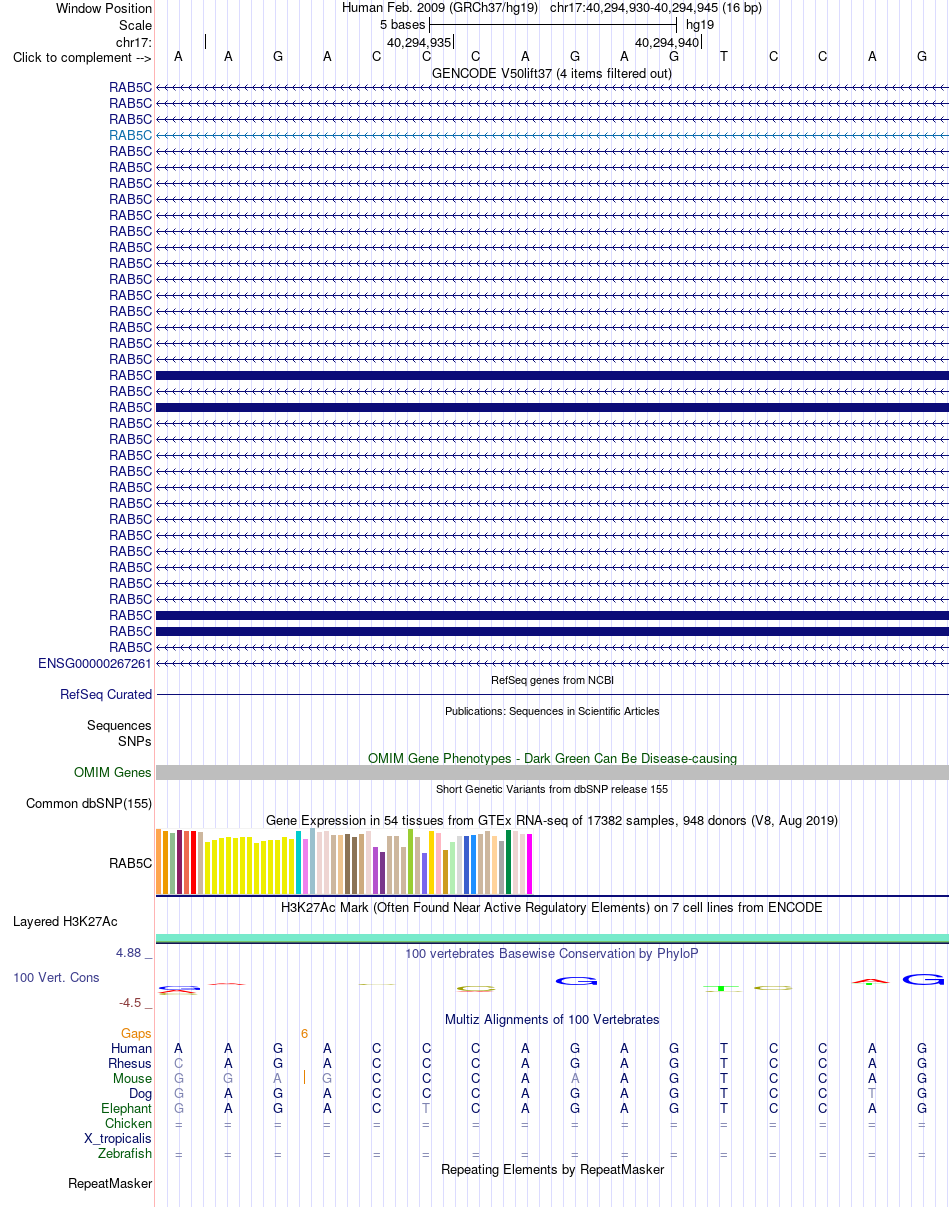Click the RAB5C label beside the GTEx bar chart
Screen dimensions: 950x1207
[x=131, y=862]
